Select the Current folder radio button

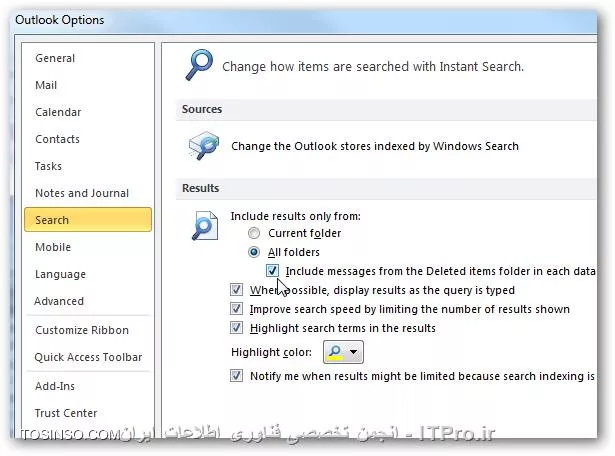pos(254,233)
